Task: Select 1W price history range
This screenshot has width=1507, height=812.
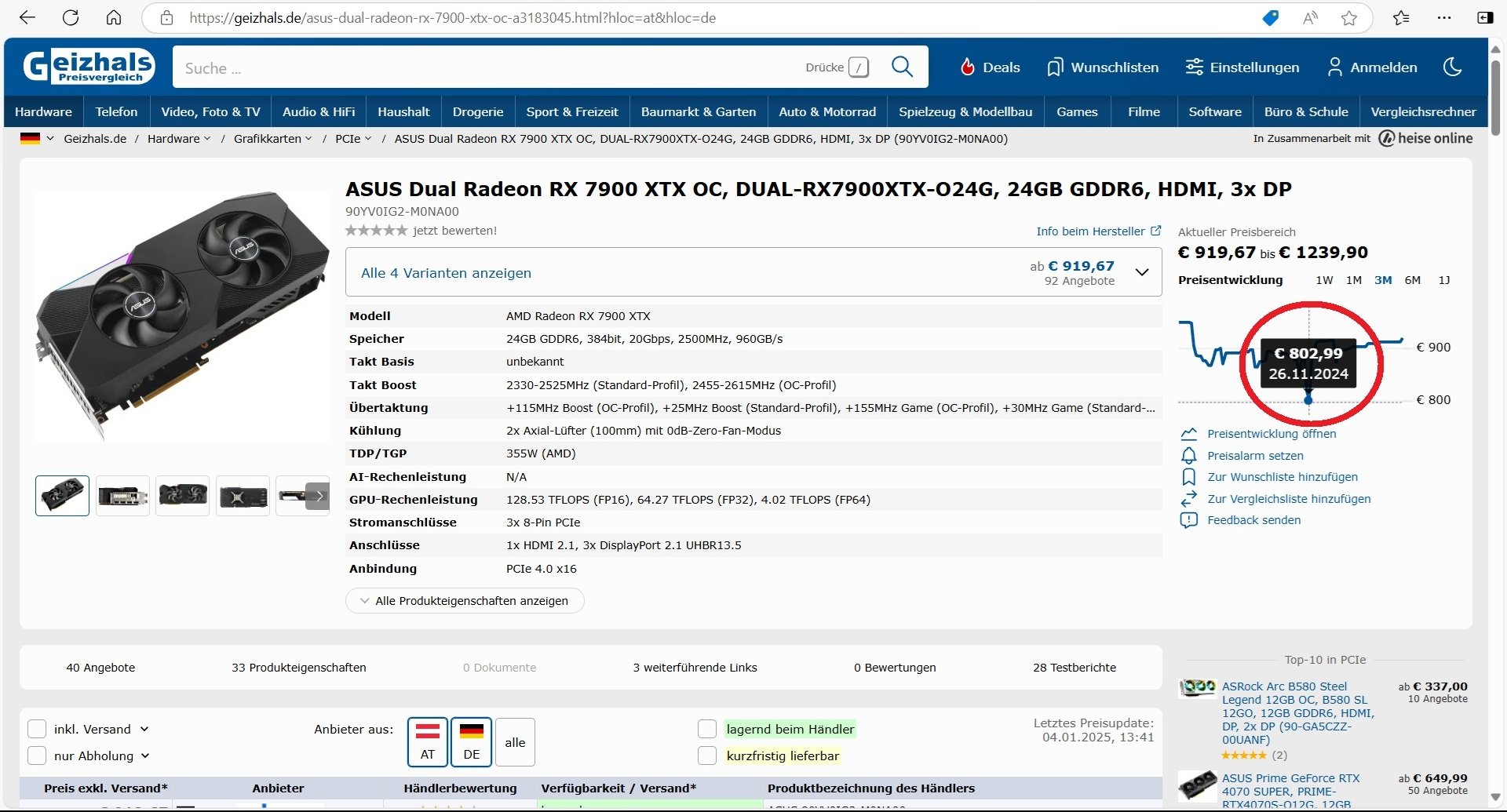Action: pos(1324,280)
